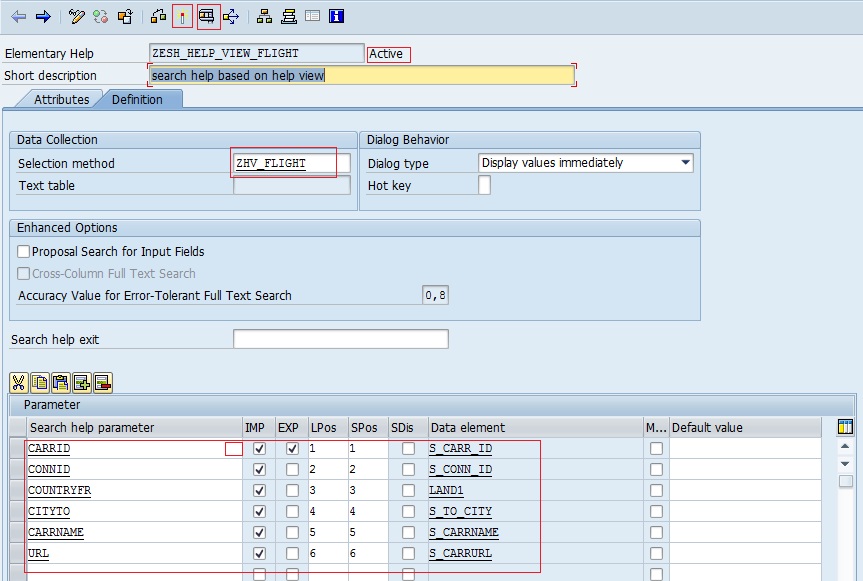This screenshot has height=581, width=863.
Task: Switch to the Attributes tab
Action: pyautogui.click(x=60, y=99)
